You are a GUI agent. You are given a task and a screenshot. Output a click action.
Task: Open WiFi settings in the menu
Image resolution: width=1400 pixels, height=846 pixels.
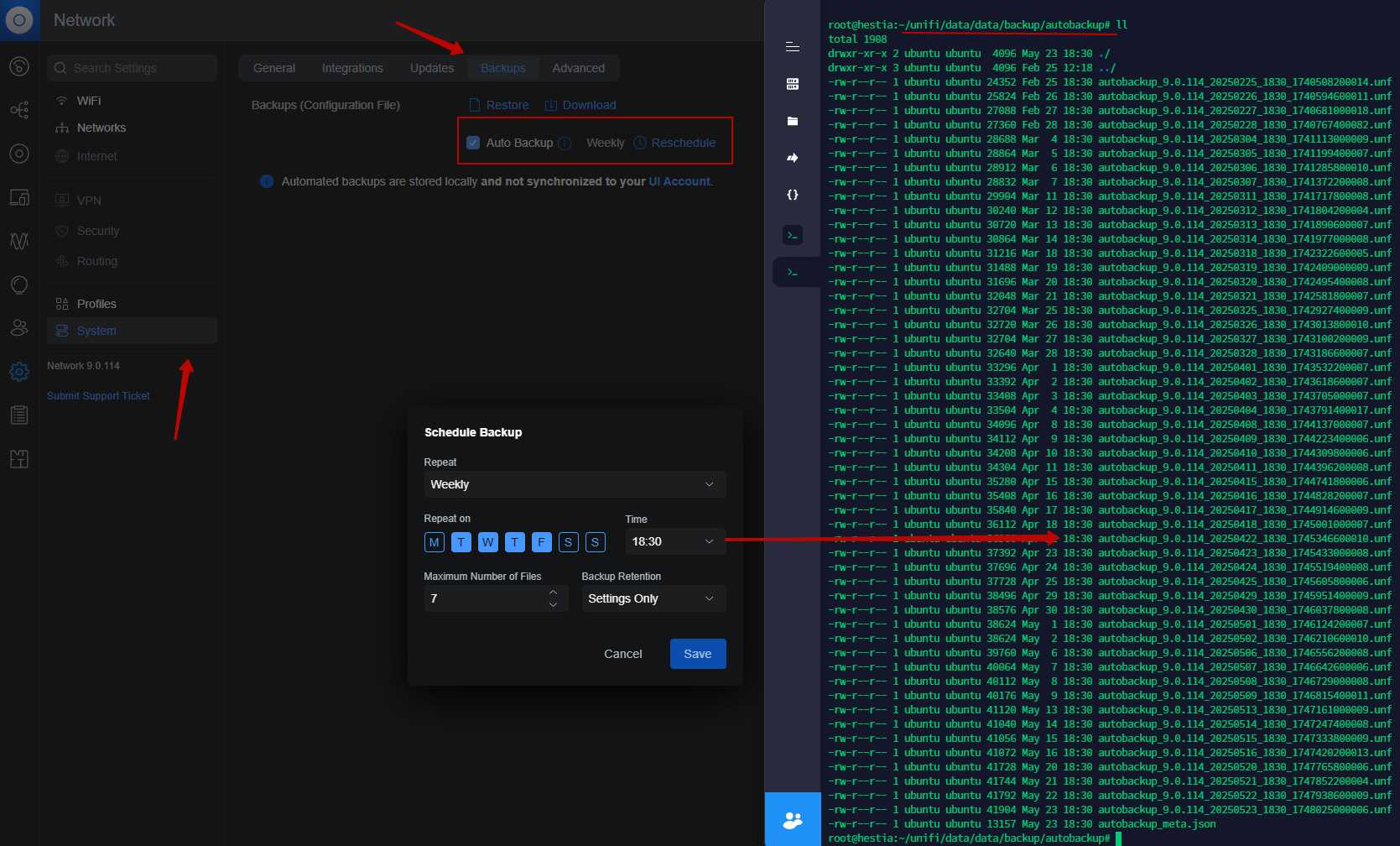132,101
